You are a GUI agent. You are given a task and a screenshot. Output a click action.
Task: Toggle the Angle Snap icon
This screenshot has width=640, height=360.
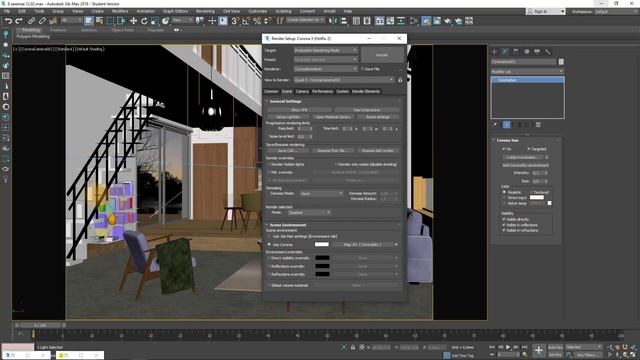tap(246, 21)
